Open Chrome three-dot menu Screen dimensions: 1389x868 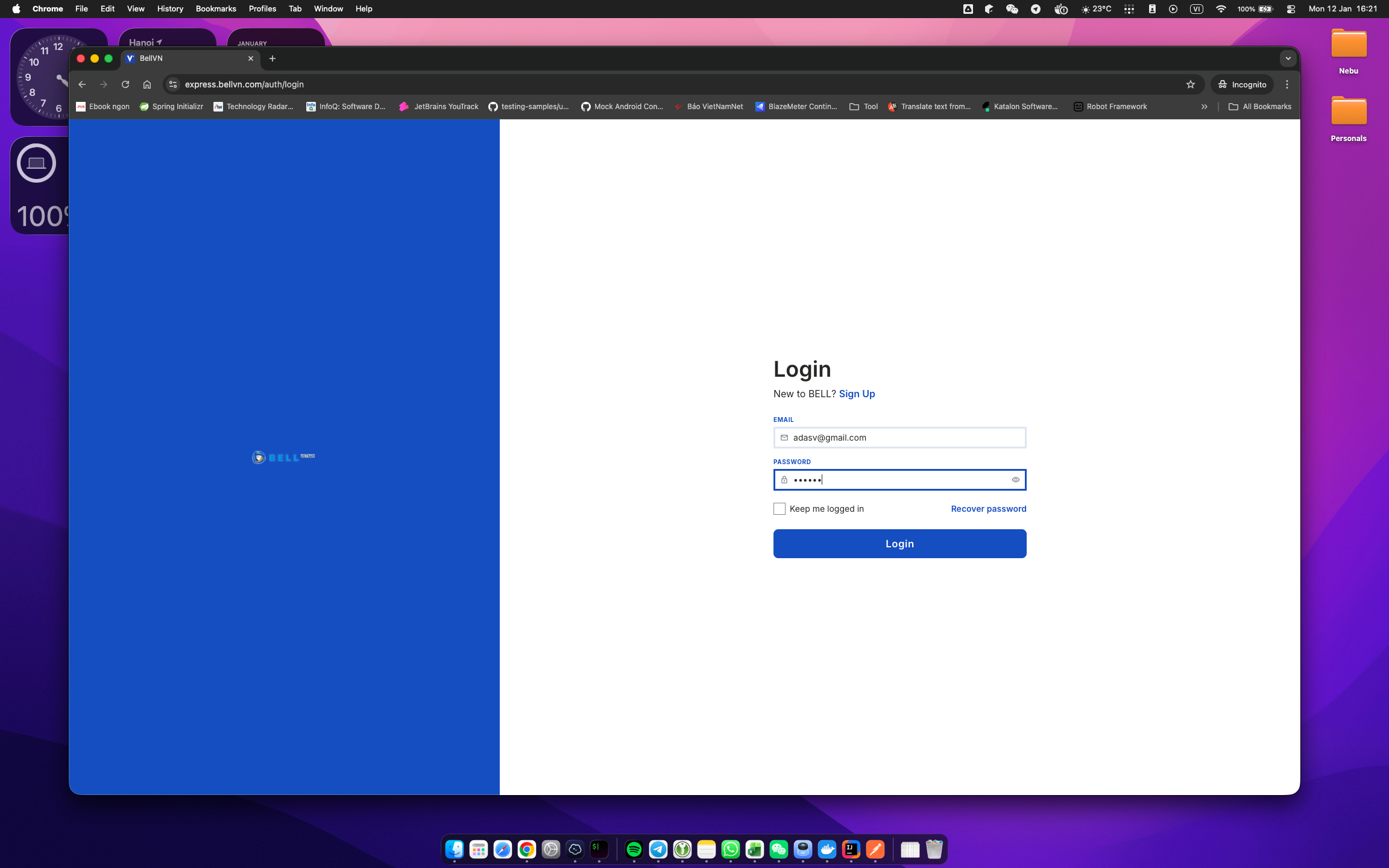pos(1287,84)
